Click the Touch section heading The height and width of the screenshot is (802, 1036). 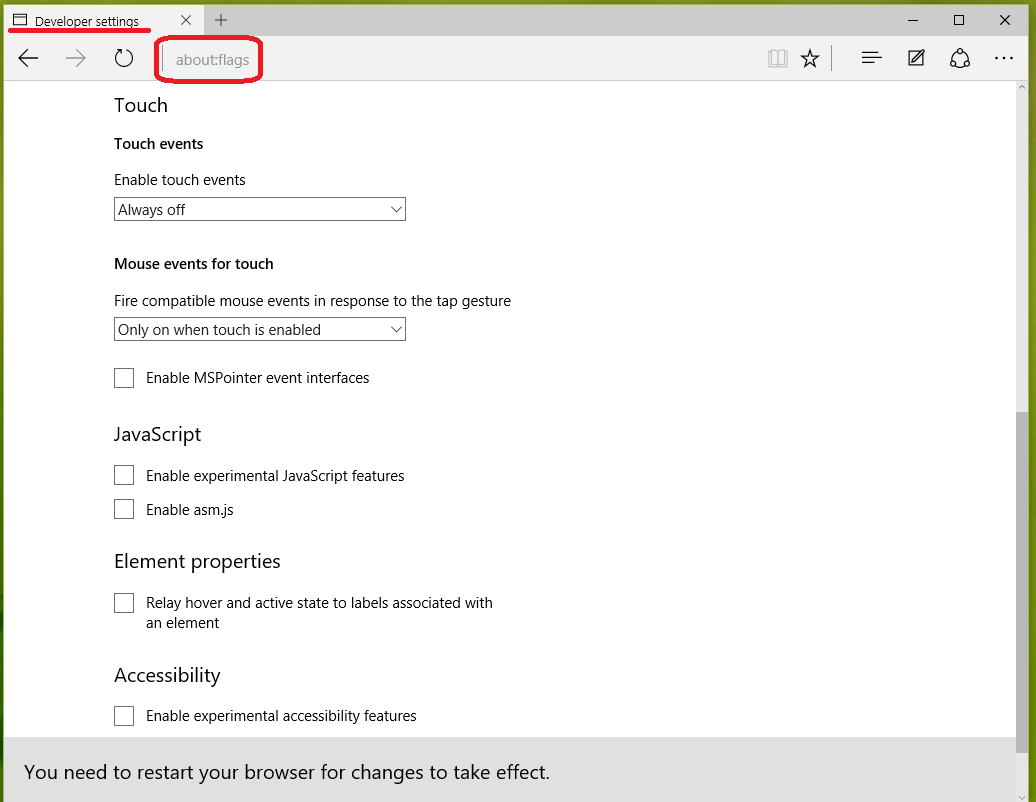pyautogui.click(x=141, y=106)
